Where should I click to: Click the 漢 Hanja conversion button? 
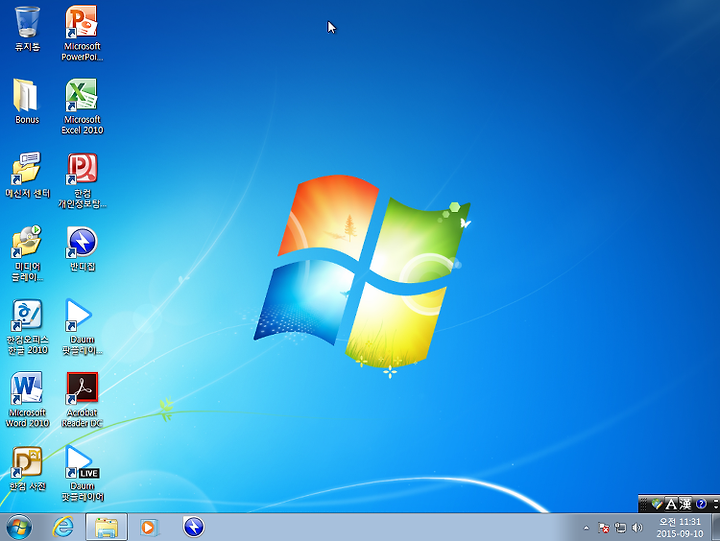click(685, 504)
